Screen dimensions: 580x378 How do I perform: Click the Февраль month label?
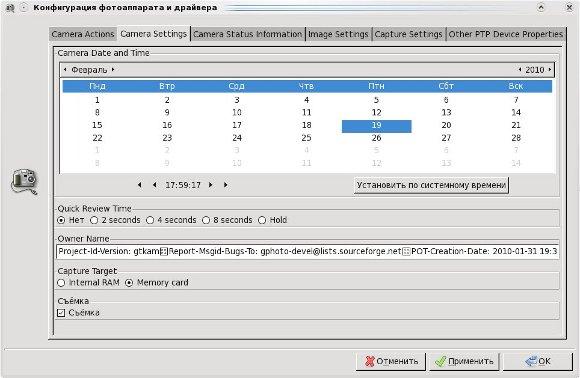click(89, 70)
